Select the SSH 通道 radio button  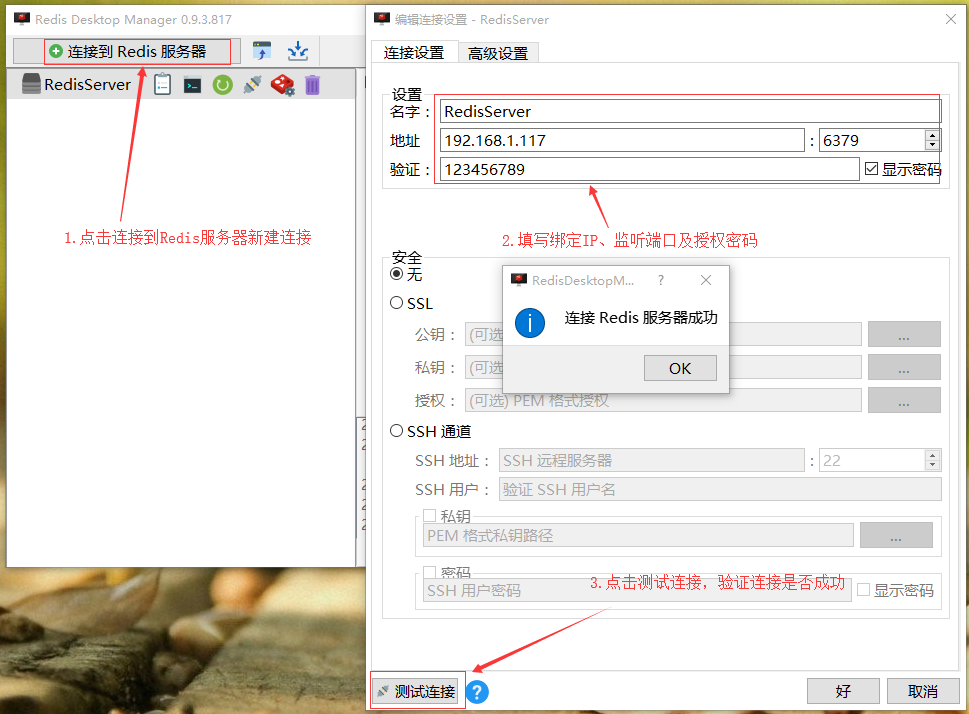pos(397,431)
